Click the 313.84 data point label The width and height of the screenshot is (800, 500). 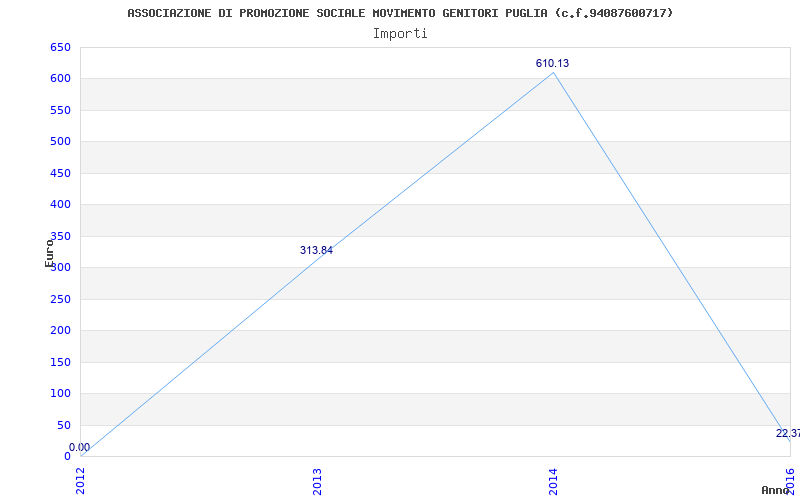point(316,250)
